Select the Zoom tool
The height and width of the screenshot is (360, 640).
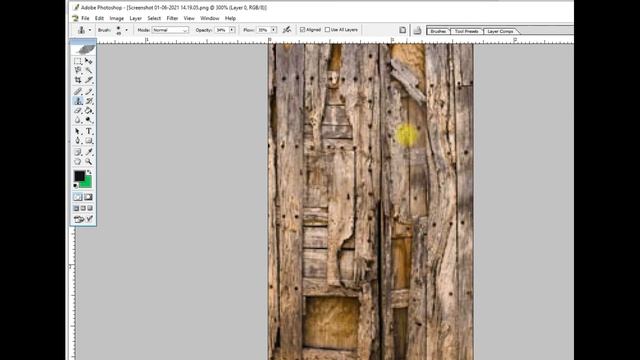click(89, 162)
